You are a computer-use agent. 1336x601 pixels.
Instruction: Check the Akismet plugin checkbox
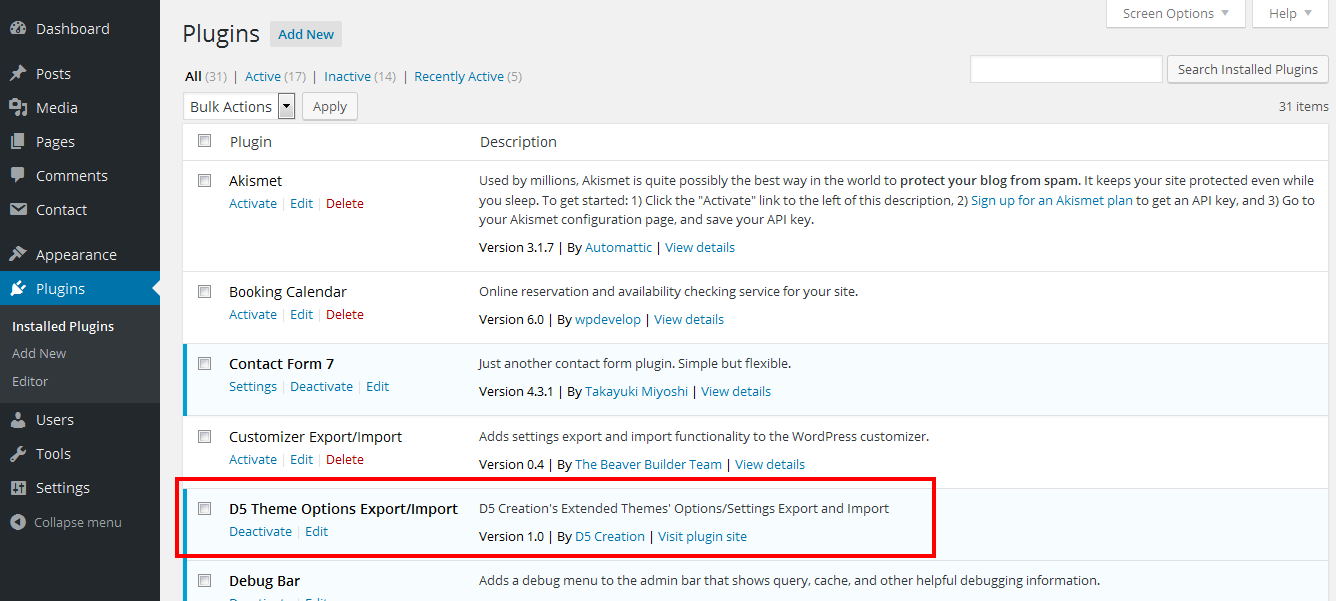coord(205,181)
